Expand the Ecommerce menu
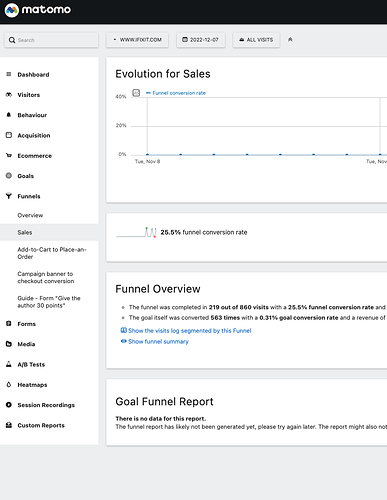Image resolution: width=387 pixels, height=500 pixels. pos(35,156)
